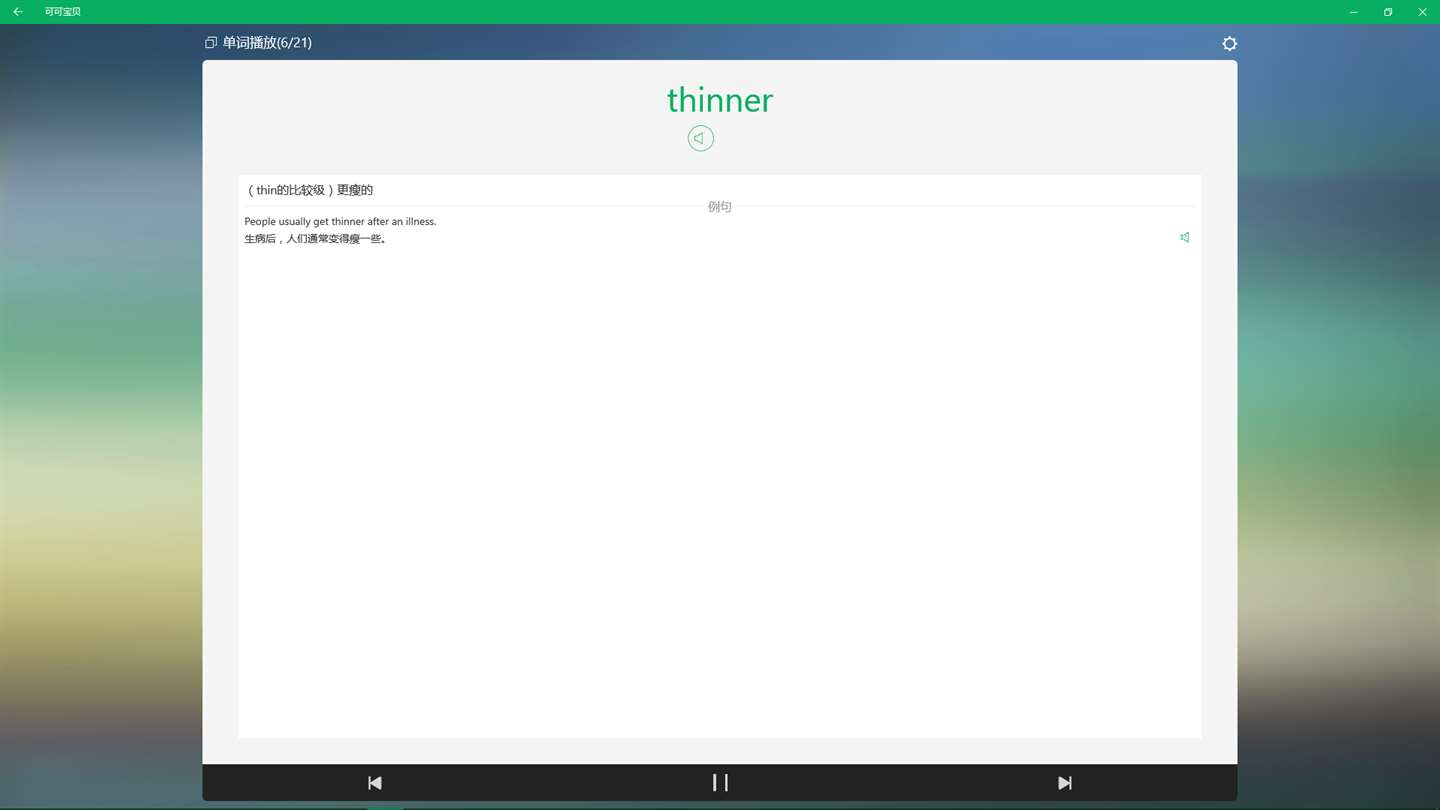Play audio of the example sentence
This screenshot has width=1440, height=810.
point(1184,237)
